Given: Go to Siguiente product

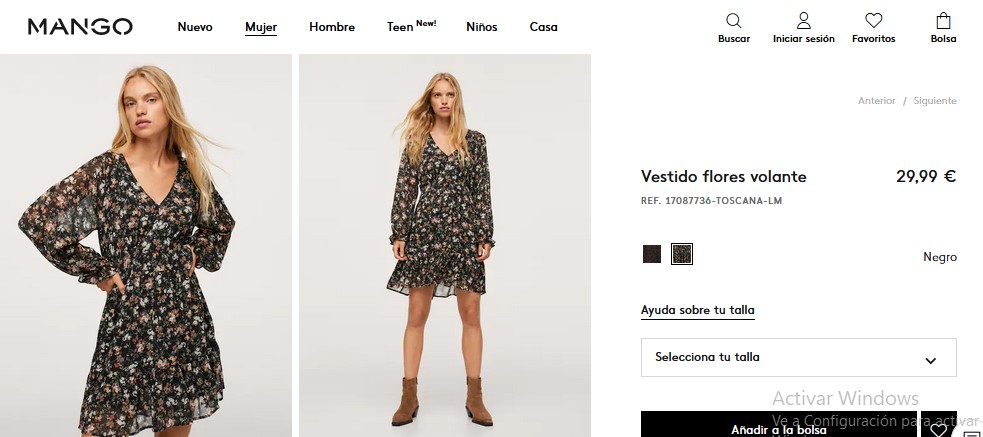Looking at the screenshot, I should 935,101.
